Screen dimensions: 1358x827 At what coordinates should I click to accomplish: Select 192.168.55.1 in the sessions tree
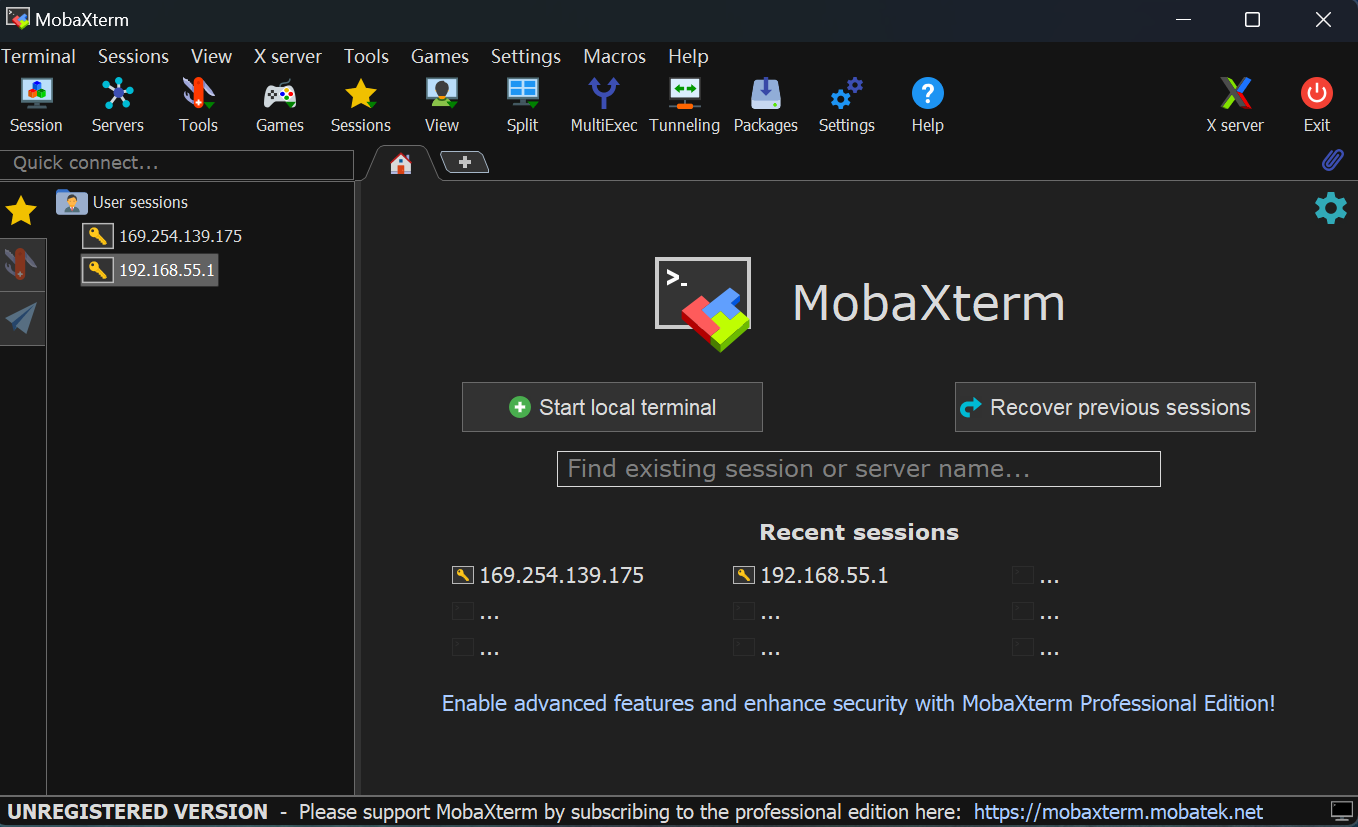(x=150, y=270)
